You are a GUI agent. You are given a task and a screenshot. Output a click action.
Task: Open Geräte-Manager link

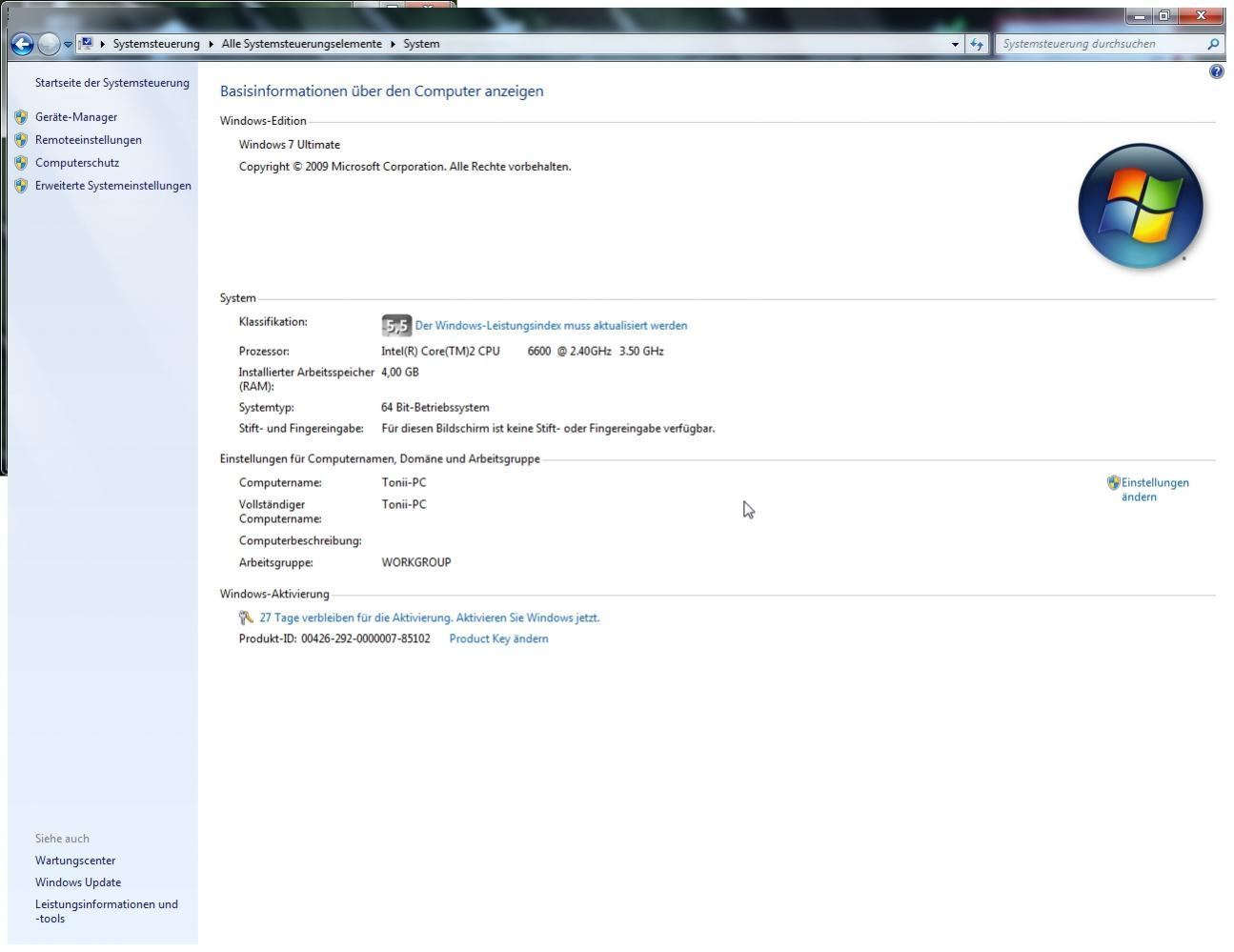click(x=76, y=117)
